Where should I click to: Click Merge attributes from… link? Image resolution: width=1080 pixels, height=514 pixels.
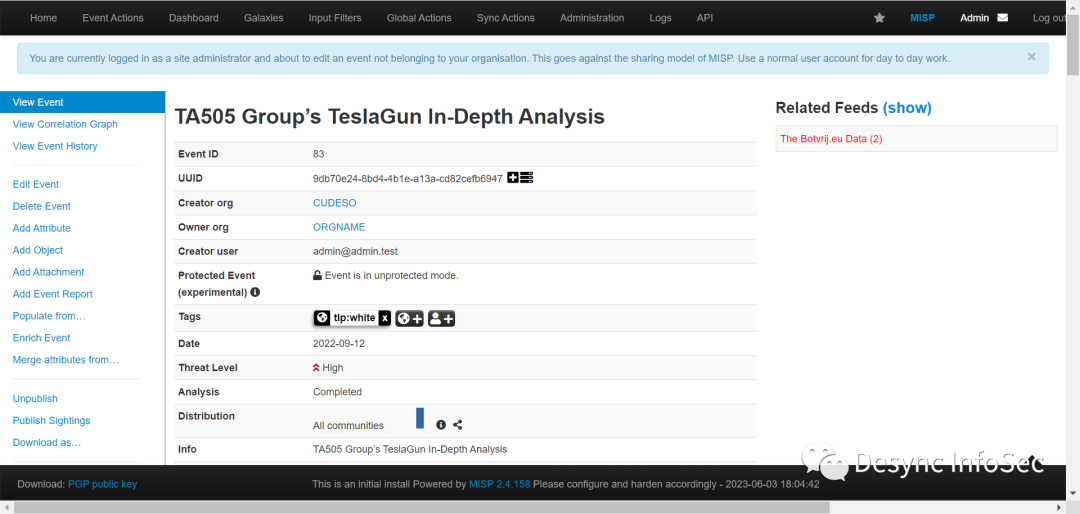tap(66, 360)
